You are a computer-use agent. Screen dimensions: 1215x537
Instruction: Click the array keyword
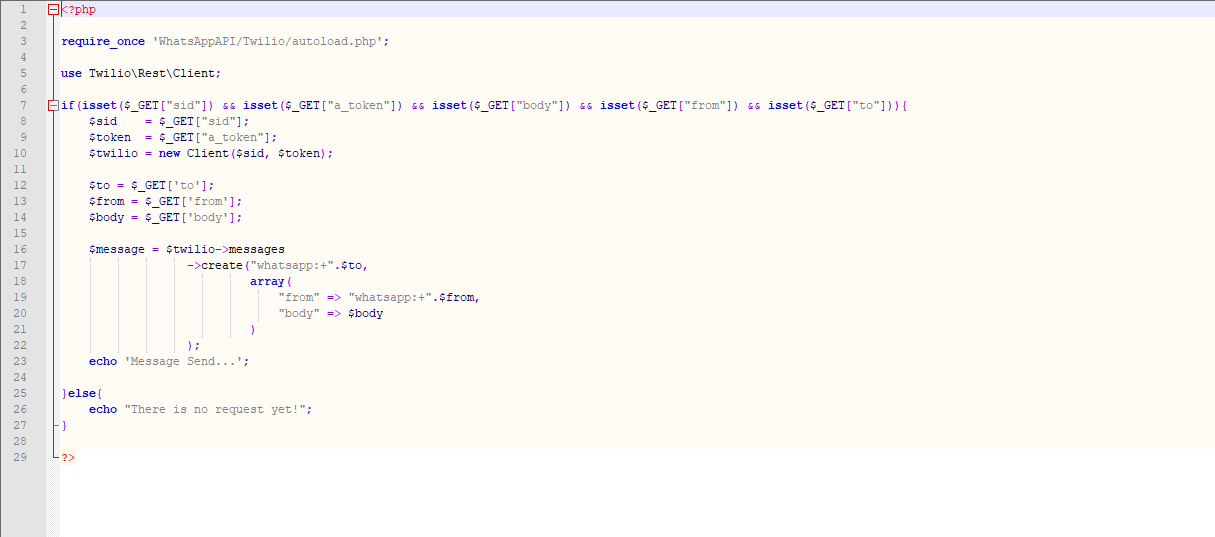267,281
